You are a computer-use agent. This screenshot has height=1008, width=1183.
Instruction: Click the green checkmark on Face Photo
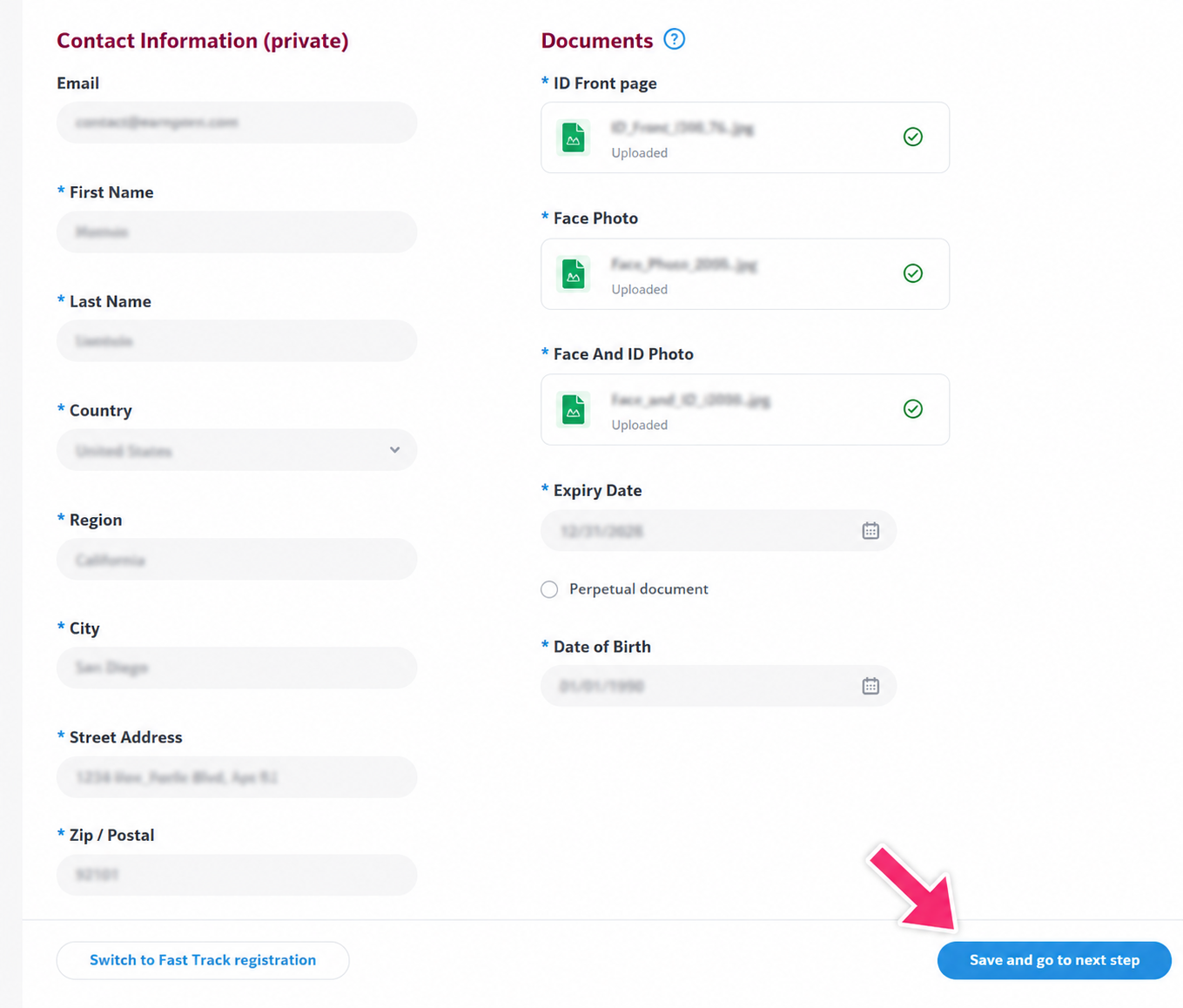coord(912,273)
